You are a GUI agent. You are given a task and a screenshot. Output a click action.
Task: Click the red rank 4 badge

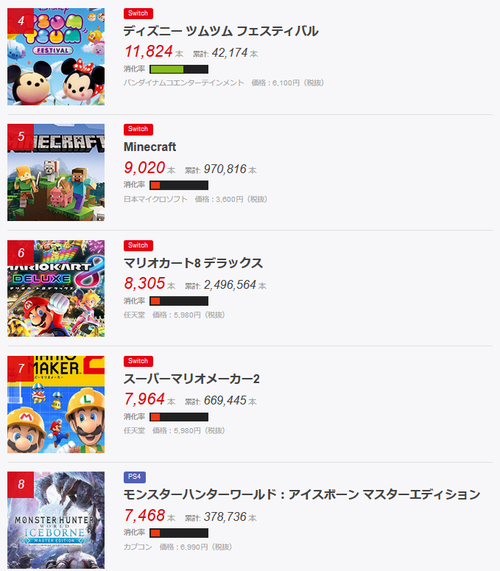(x=21, y=21)
